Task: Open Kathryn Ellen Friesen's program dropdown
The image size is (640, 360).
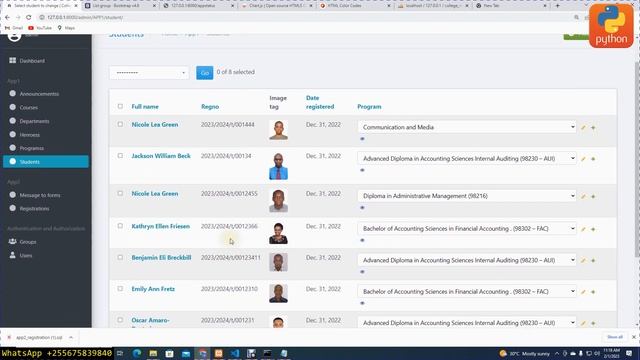Action: coord(467,229)
